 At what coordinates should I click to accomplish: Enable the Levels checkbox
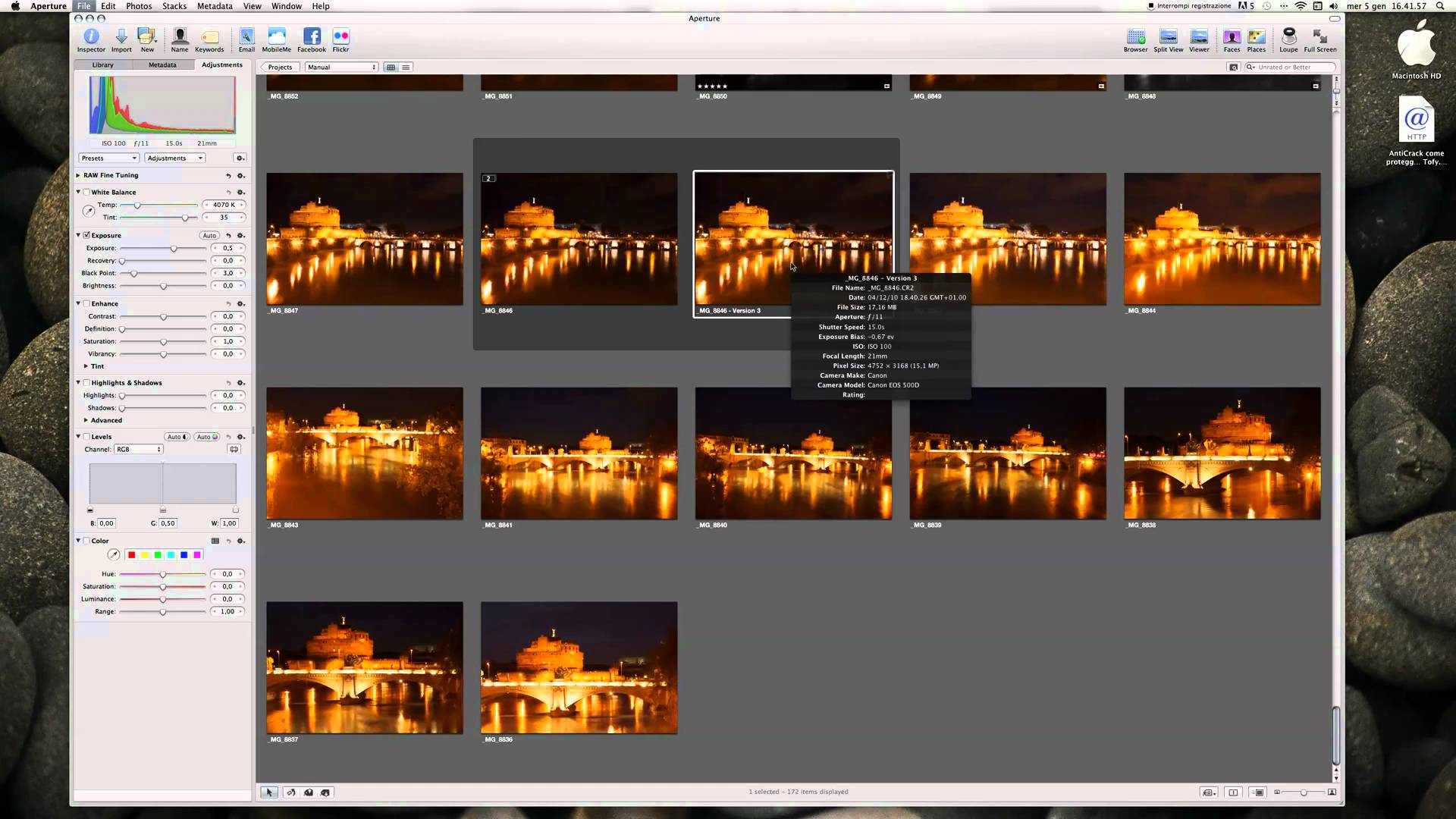pos(86,437)
